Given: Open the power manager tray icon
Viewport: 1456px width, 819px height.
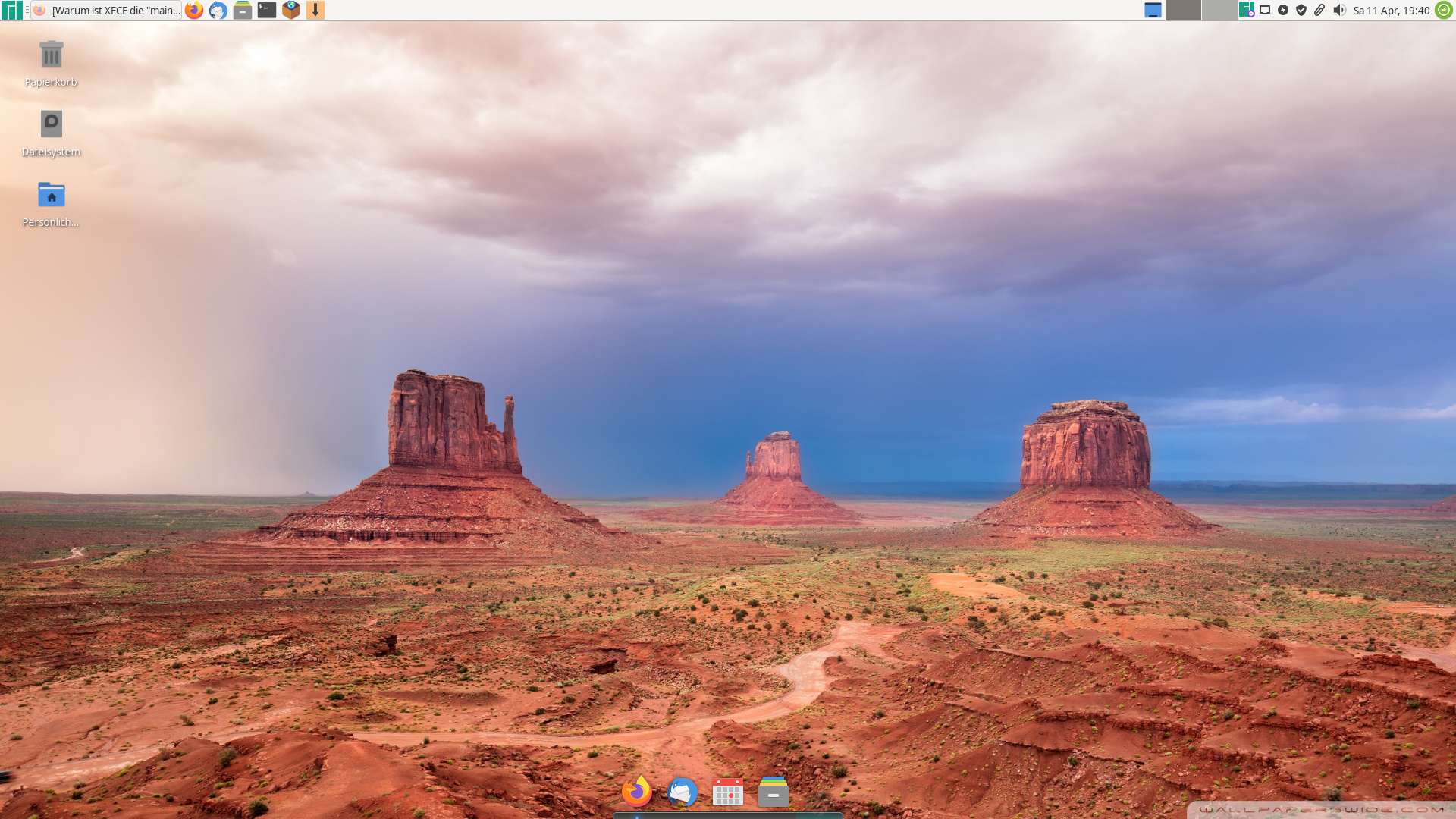Looking at the screenshot, I should (1283, 11).
